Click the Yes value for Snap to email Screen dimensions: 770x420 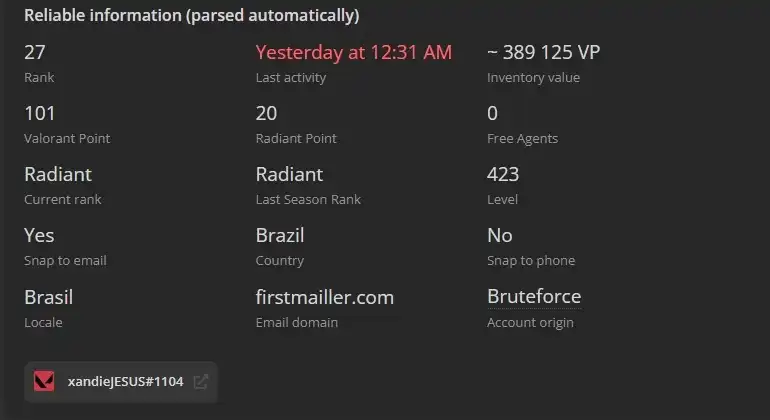(x=39, y=235)
